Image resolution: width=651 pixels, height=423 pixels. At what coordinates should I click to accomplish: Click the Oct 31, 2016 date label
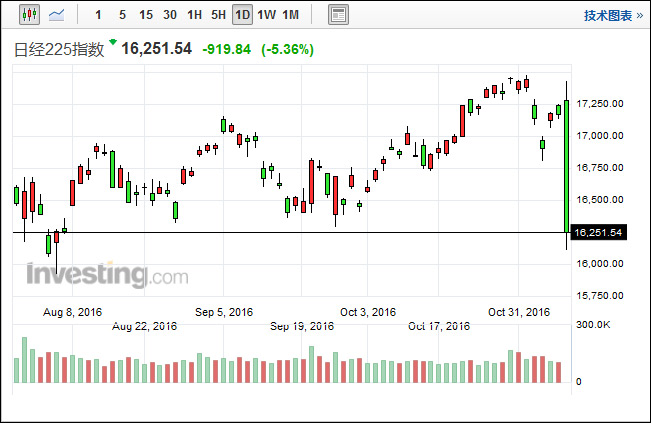pyautogui.click(x=519, y=312)
